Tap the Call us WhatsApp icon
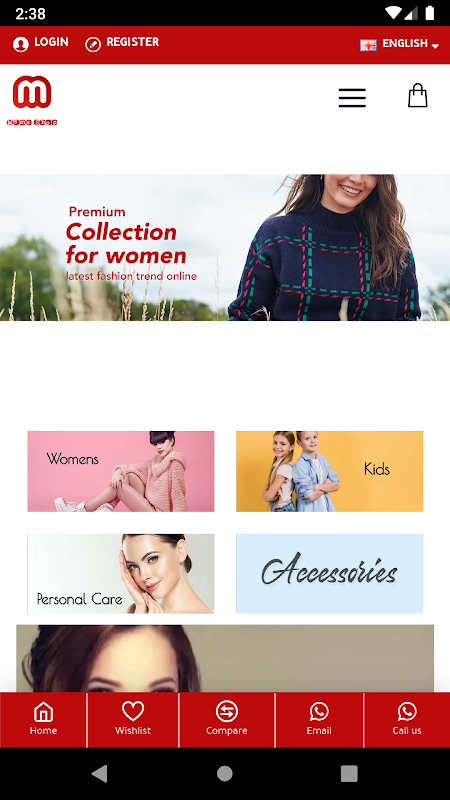Viewport: 450px width, 800px height. [x=407, y=711]
